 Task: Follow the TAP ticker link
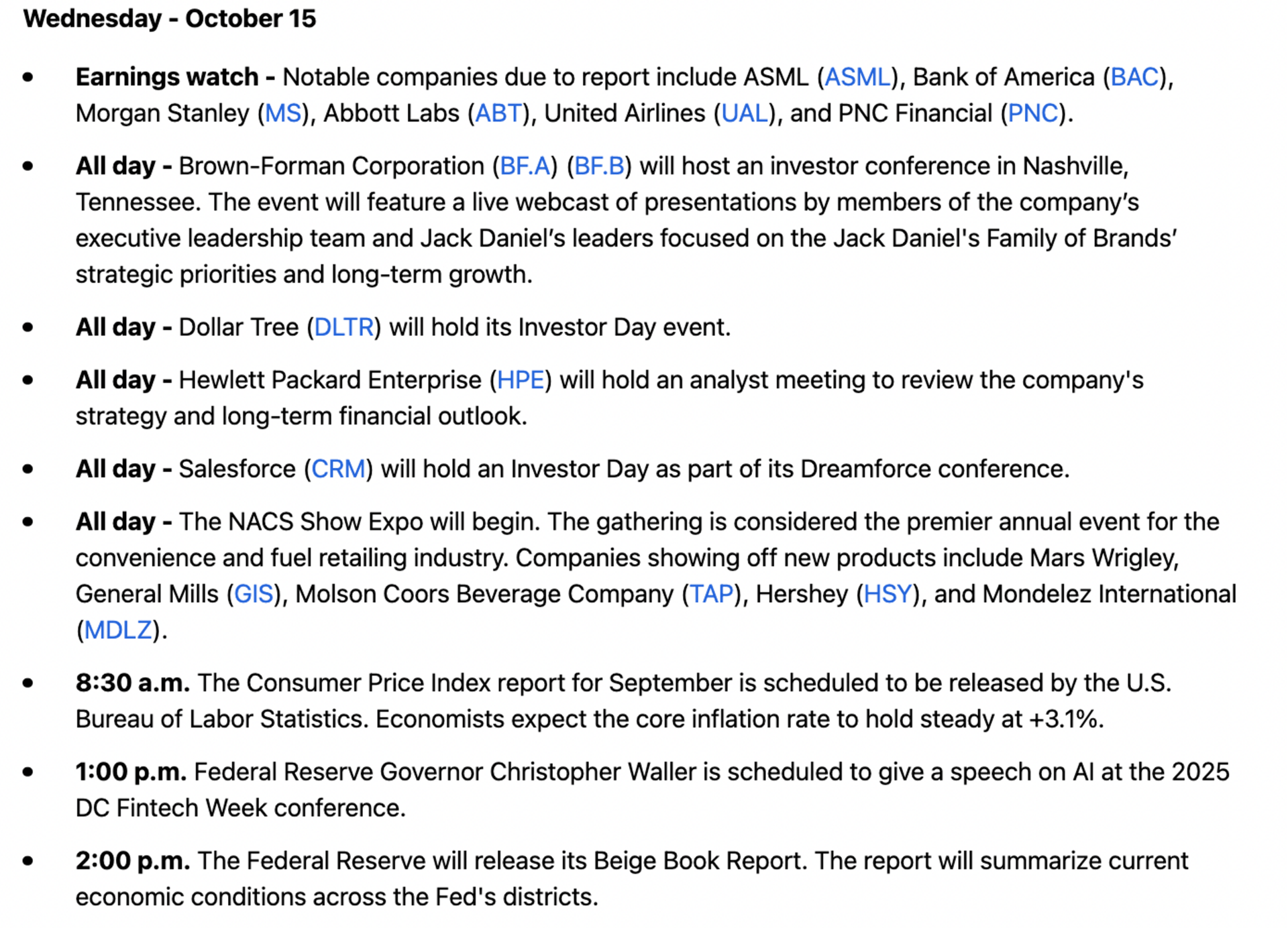tap(711, 594)
